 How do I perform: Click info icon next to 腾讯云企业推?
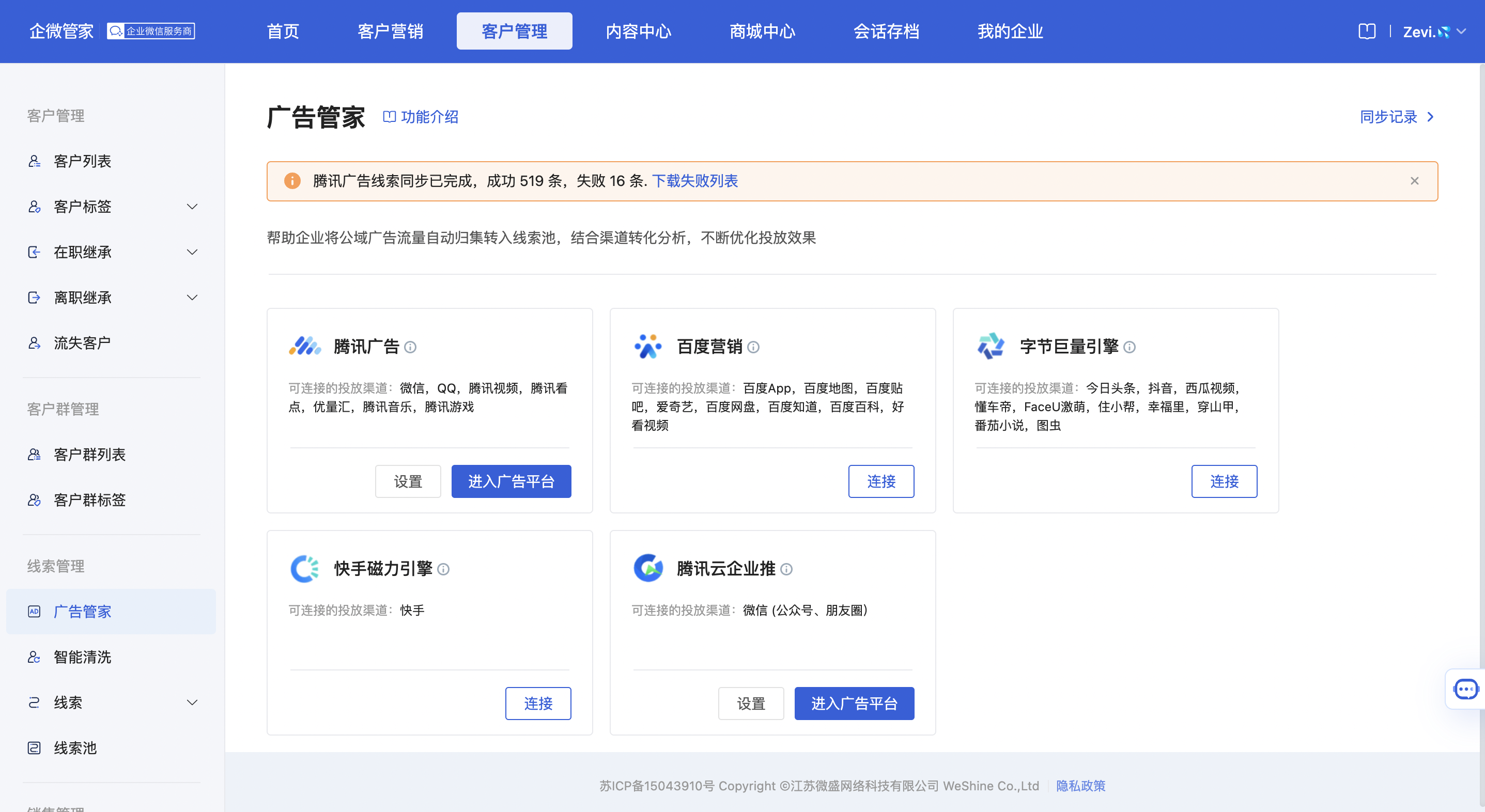pos(786,569)
